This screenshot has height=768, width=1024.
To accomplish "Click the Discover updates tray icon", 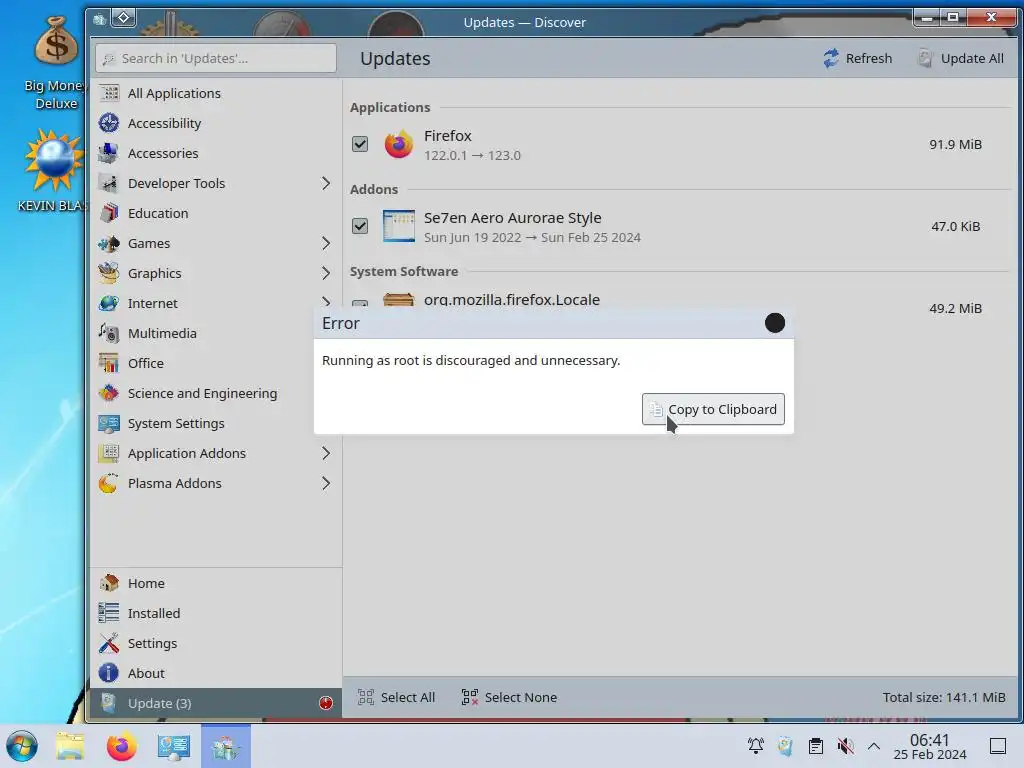I will click(x=786, y=746).
